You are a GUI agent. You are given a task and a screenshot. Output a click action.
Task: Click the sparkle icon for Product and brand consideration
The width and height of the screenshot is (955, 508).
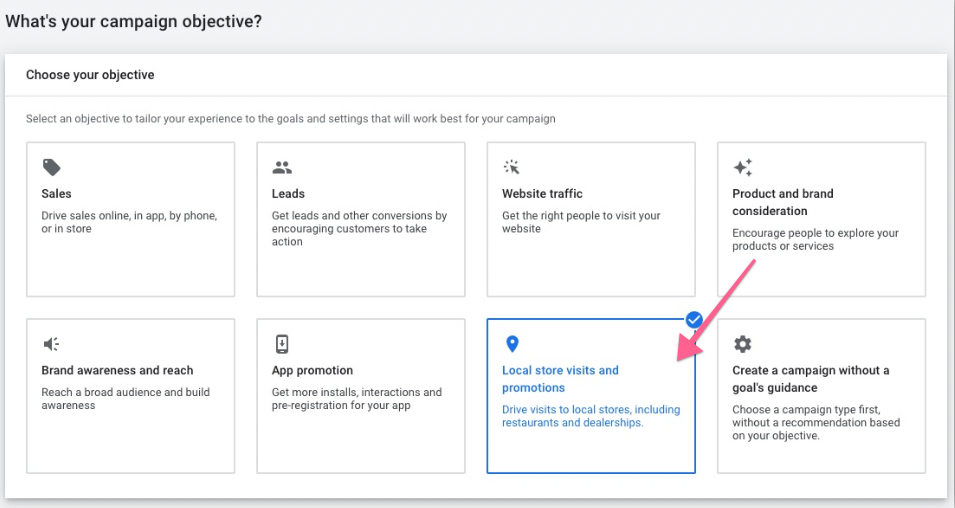742,167
